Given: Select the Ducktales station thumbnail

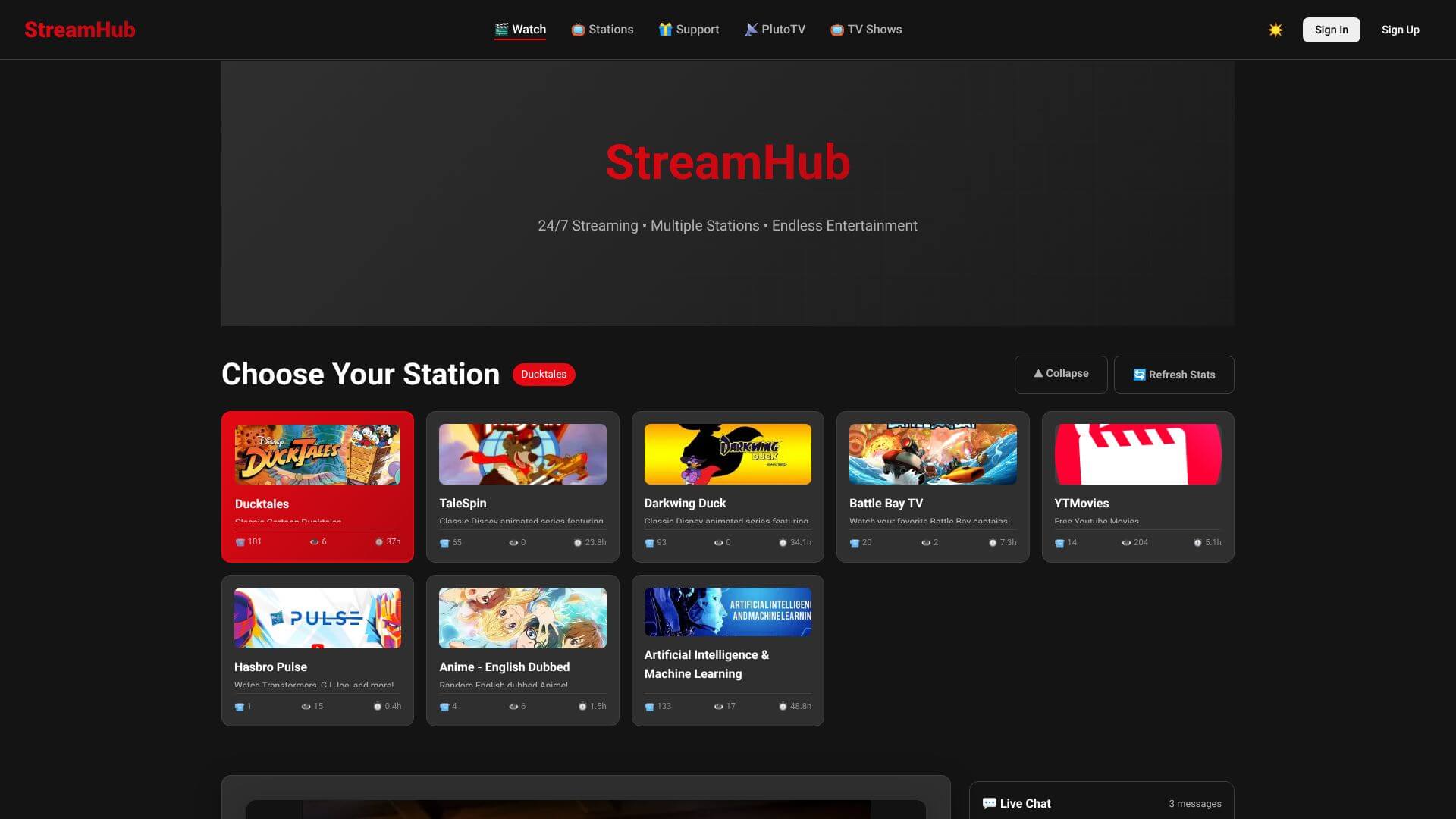Looking at the screenshot, I should [317, 454].
